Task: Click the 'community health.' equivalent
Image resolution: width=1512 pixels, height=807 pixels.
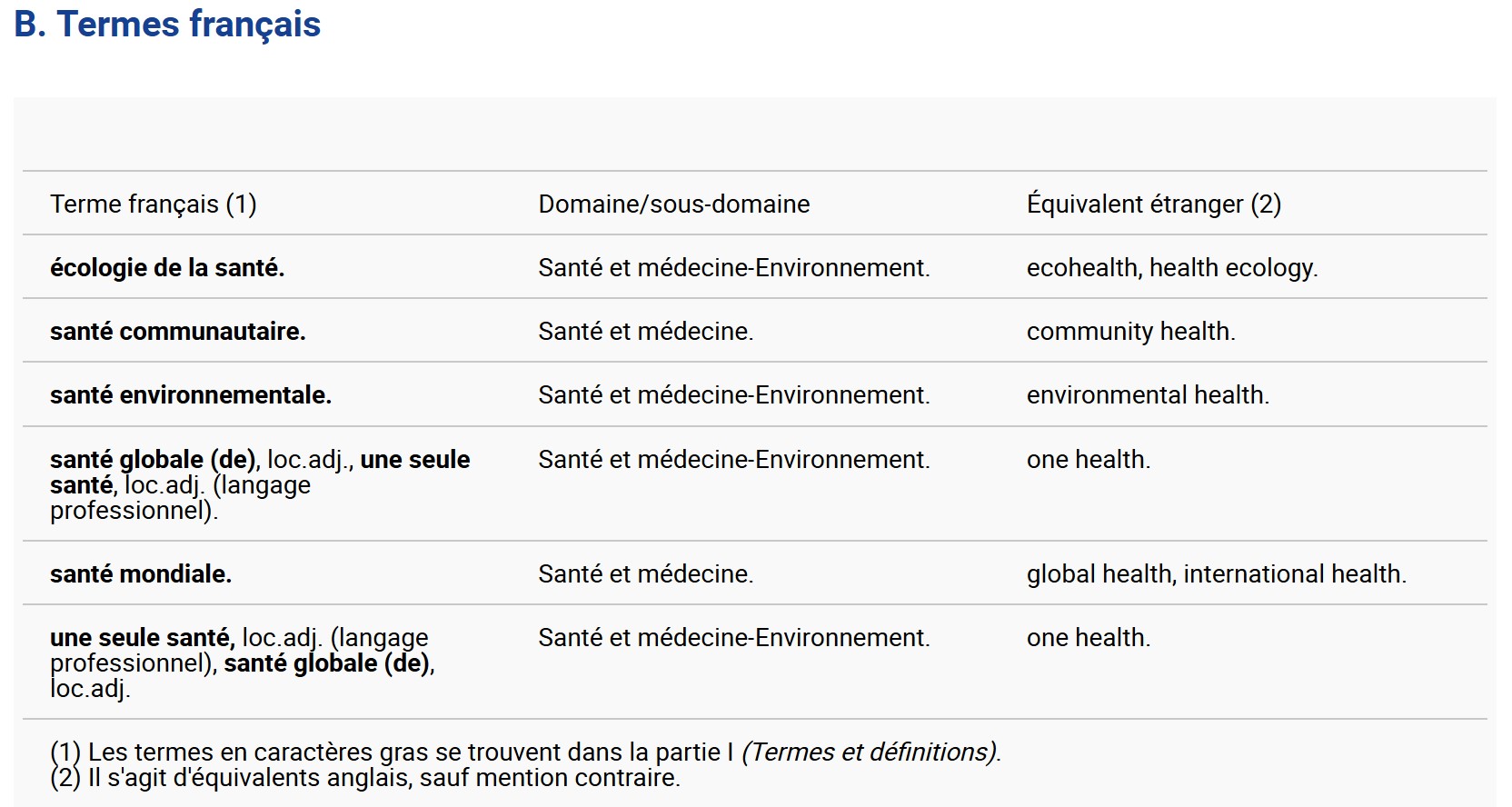Action: click(x=1131, y=331)
